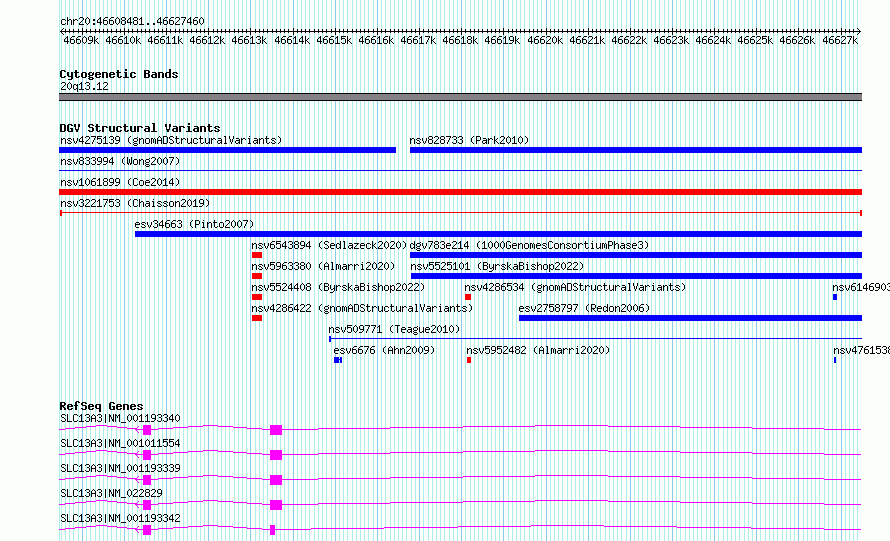Click the small red block under nsv4286534
This screenshot has width=890, height=541.
tap(468, 297)
